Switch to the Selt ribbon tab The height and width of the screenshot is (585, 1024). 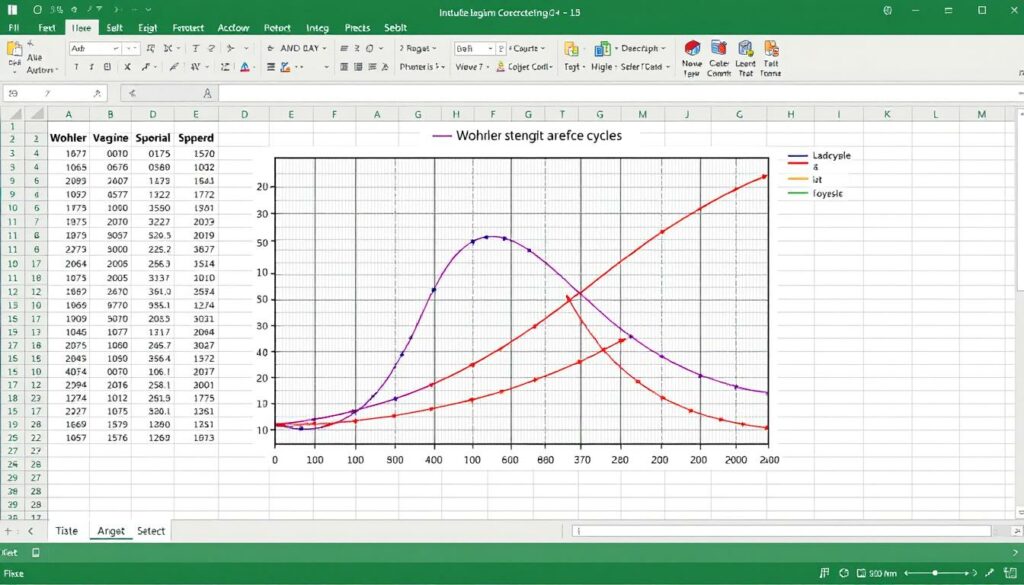coord(114,27)
